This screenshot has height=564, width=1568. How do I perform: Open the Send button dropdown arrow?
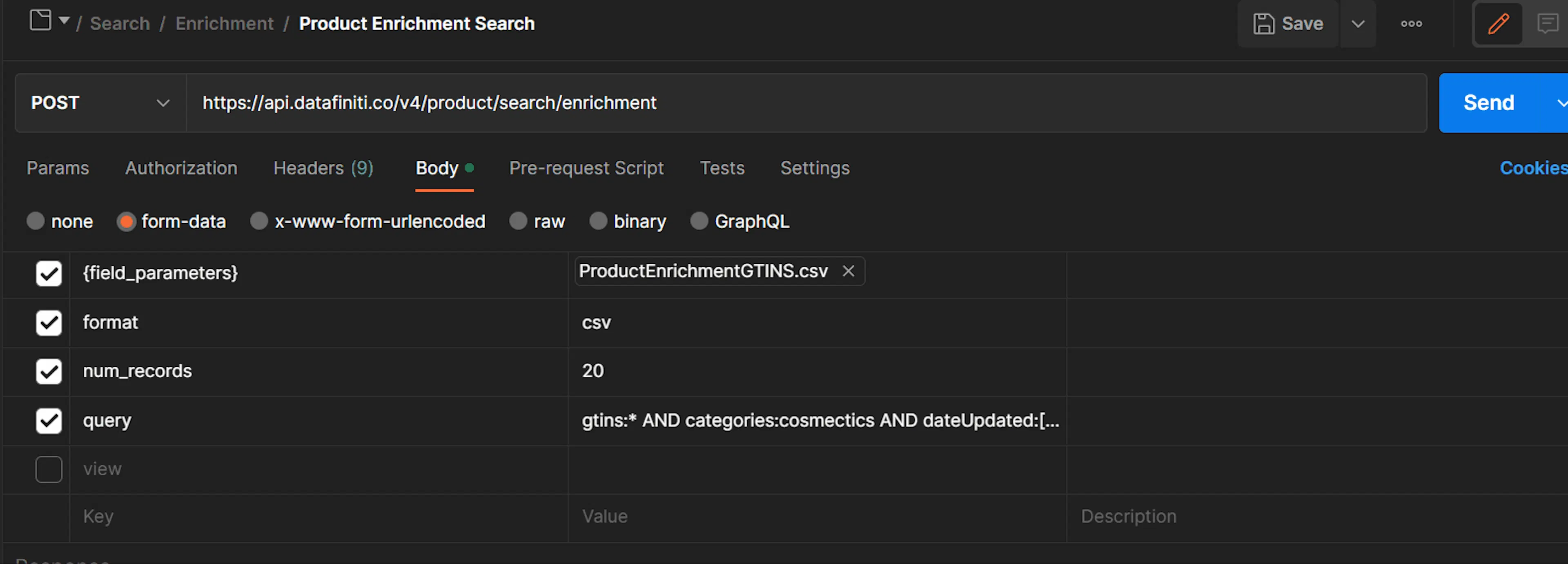(x=1562, y=103)
